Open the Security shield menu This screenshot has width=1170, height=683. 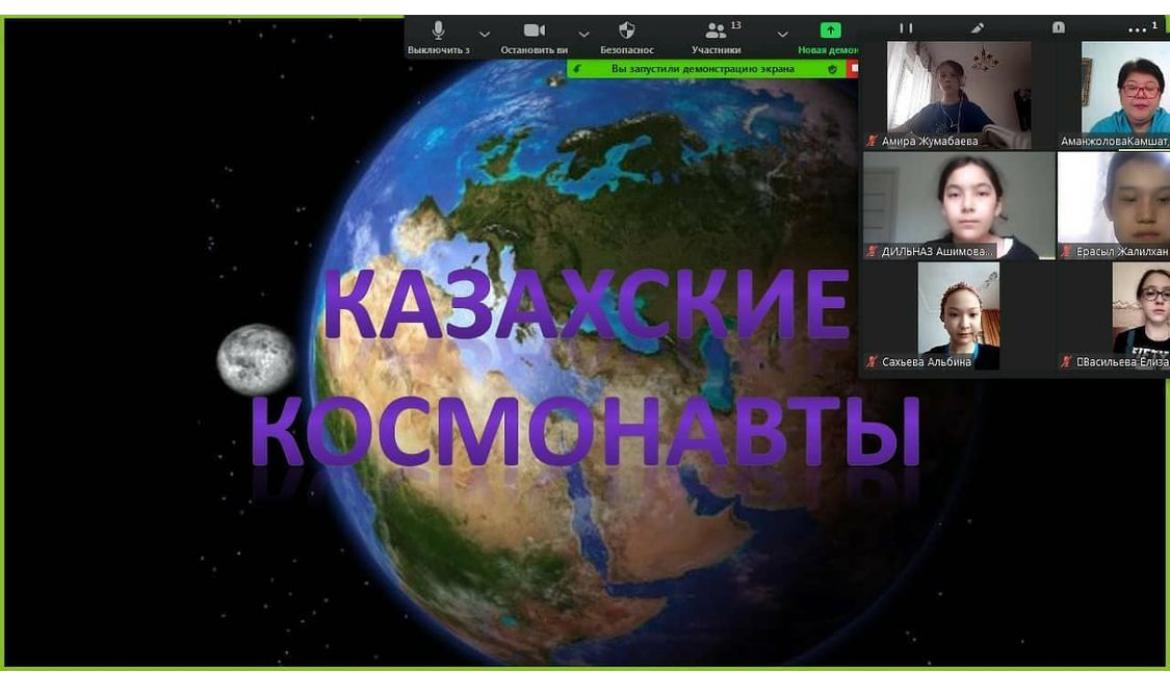point(627,31)
